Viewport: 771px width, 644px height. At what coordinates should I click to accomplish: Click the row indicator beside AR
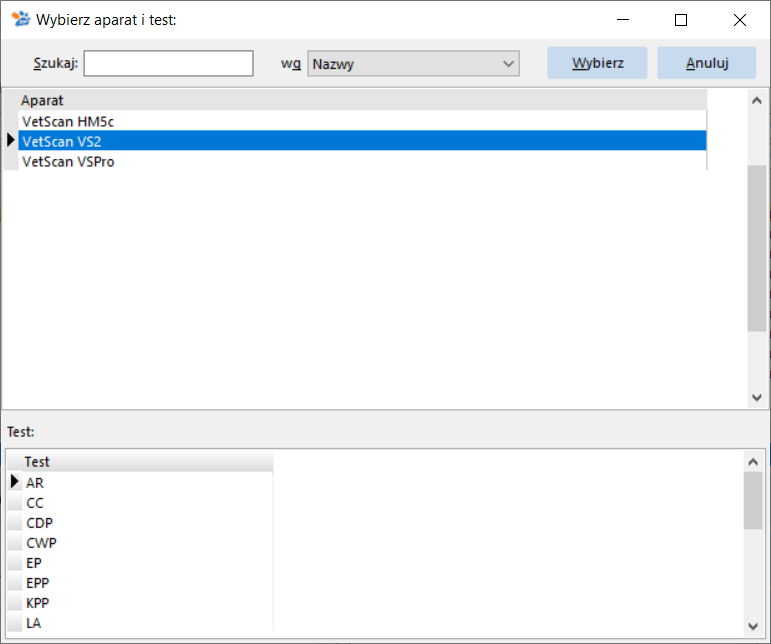point(15,482)
